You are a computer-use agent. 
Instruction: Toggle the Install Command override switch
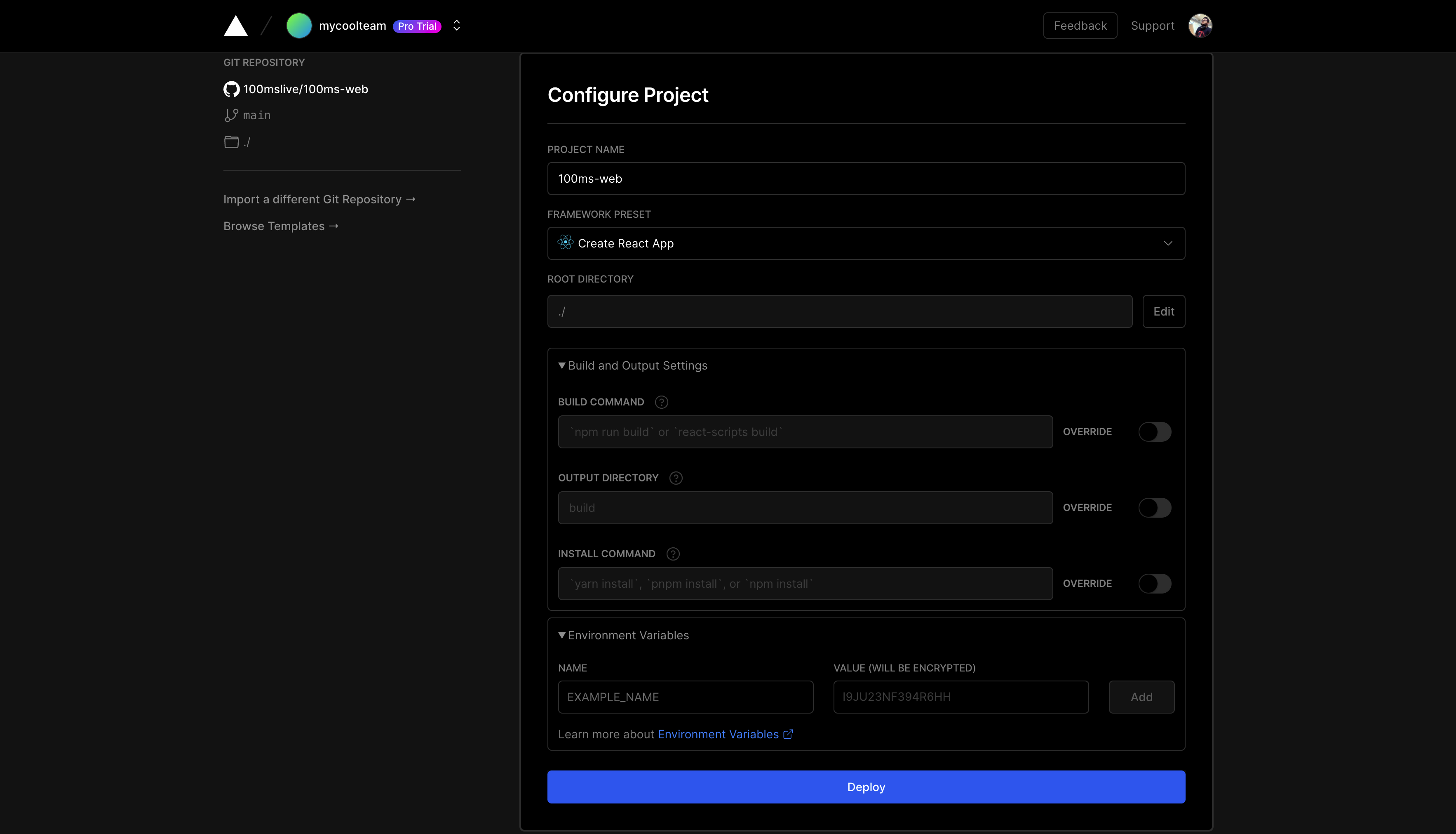(x=1154, y=584)
